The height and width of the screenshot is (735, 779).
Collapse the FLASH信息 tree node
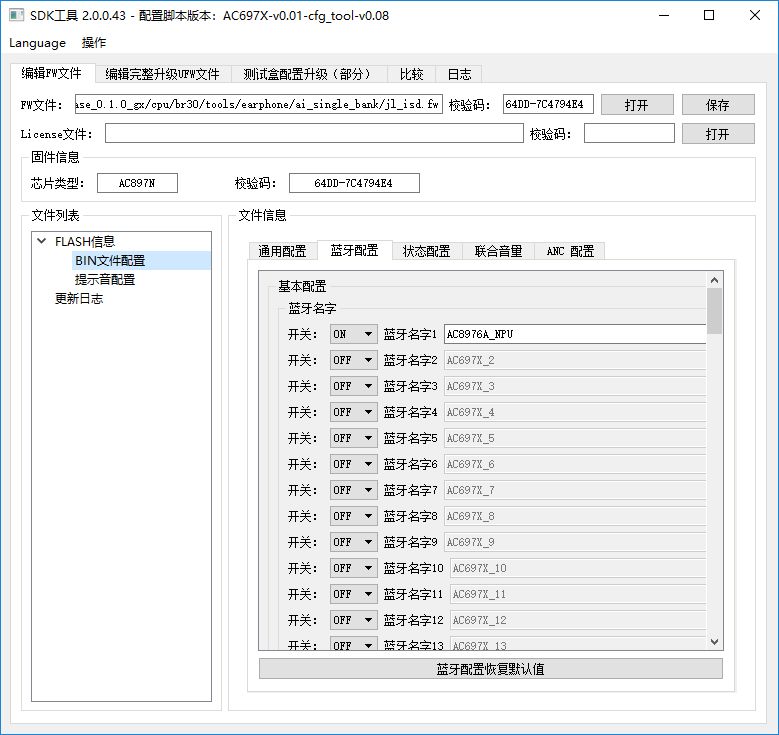(x=42, y=241)
